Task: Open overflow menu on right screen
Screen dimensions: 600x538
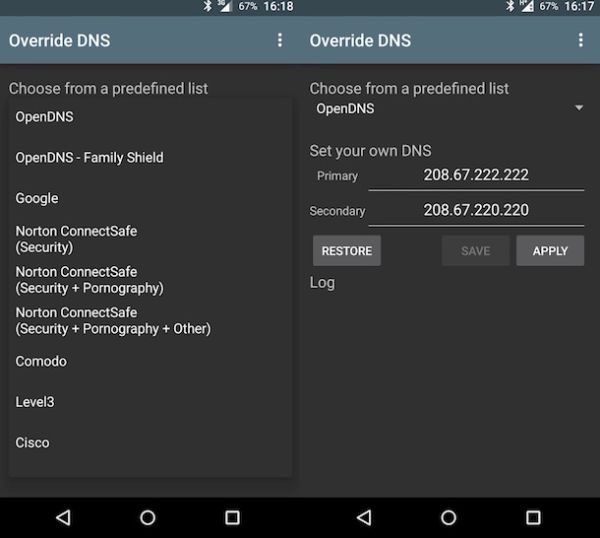Action: click(580, 40)
